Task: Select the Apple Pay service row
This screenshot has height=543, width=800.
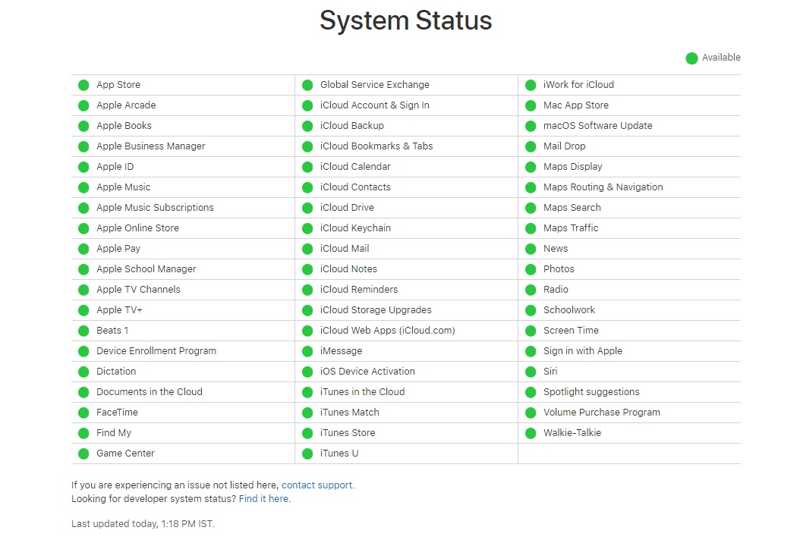Action: tap(118, 249)
